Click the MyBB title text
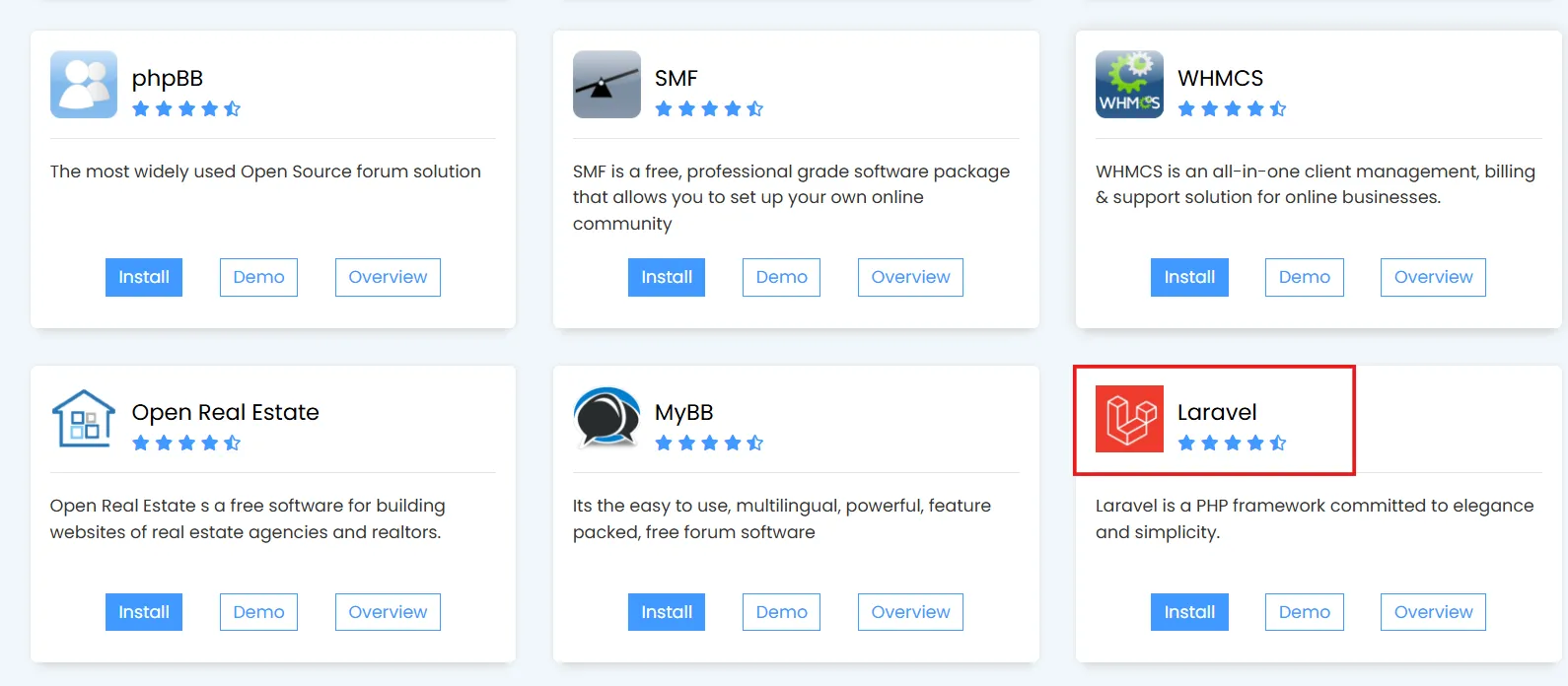This screenshot has height=686, width=1568. 684,412
